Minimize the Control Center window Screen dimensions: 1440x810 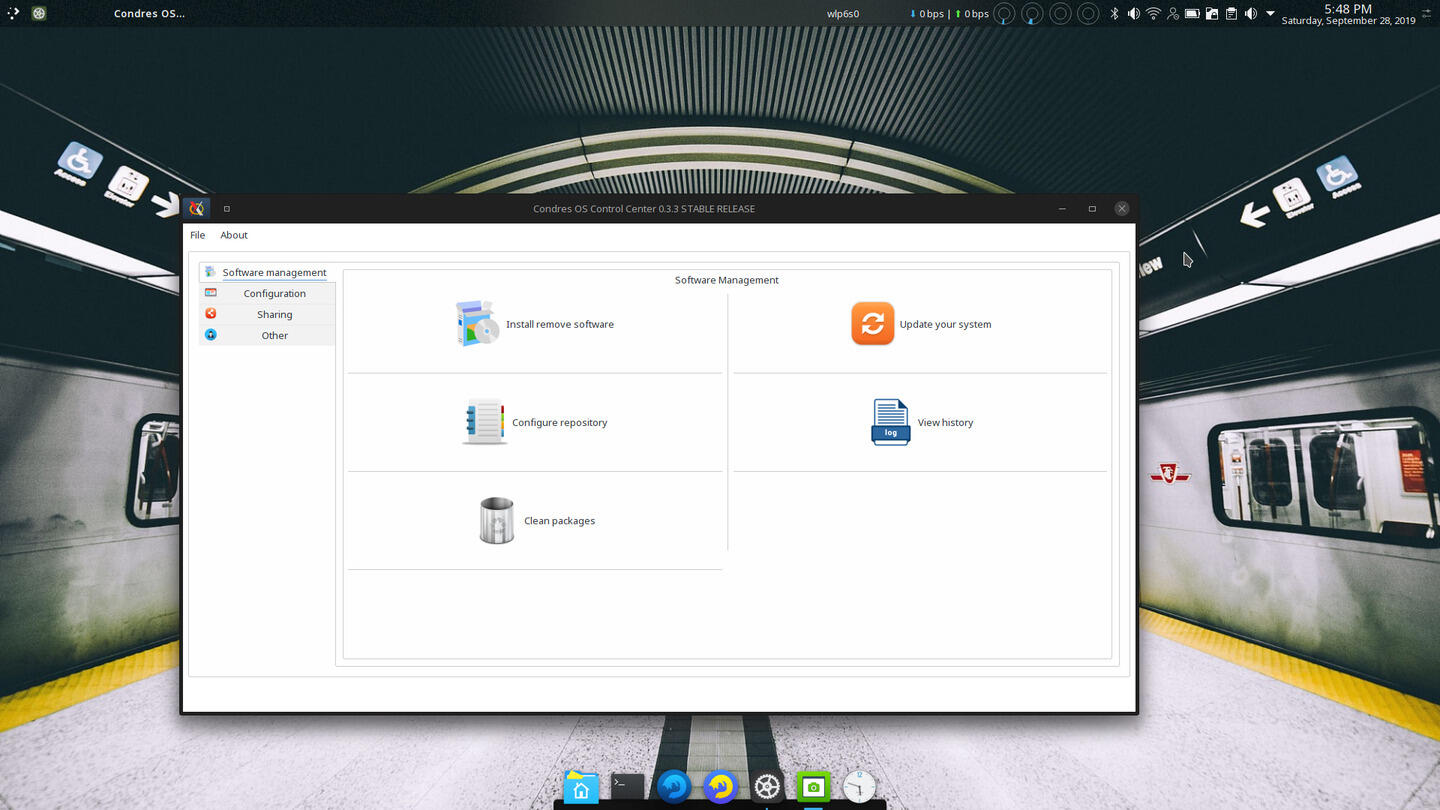1062,209
